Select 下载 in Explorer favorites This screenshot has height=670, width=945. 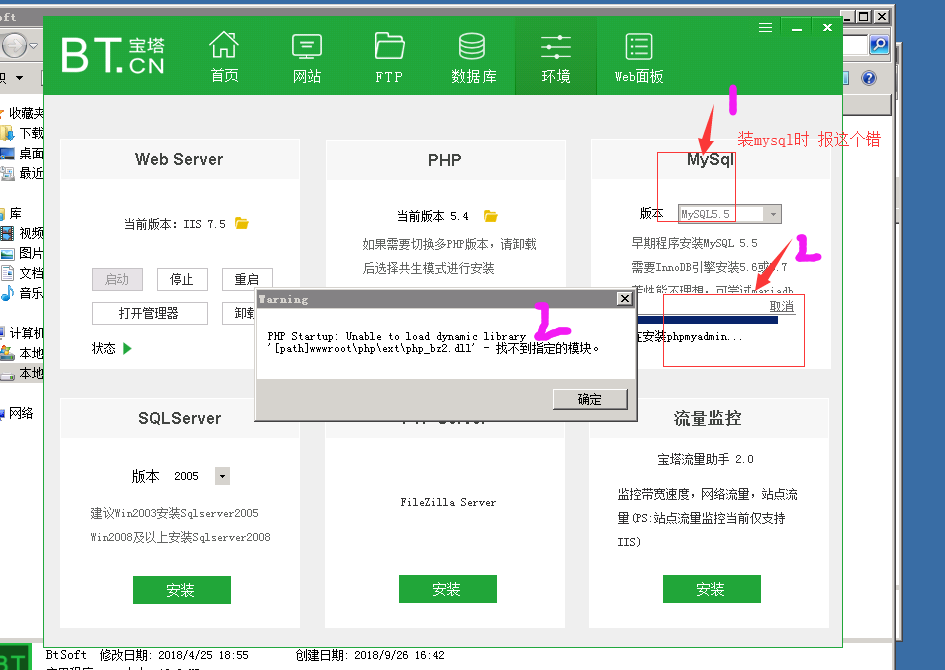[23, 133]
